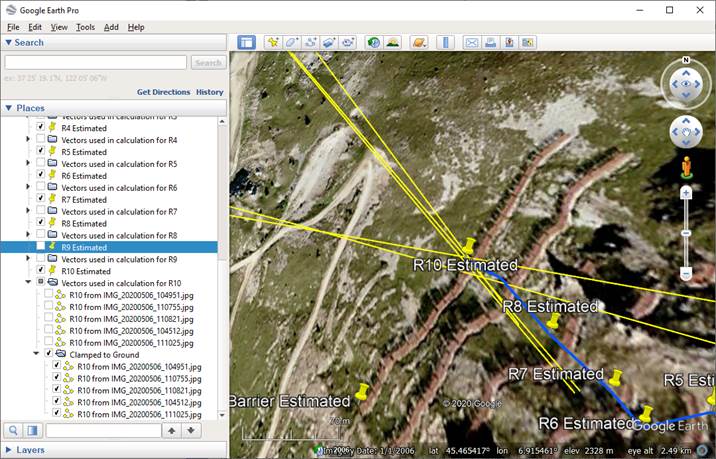Zoom out with minus button

pos(686,274)
